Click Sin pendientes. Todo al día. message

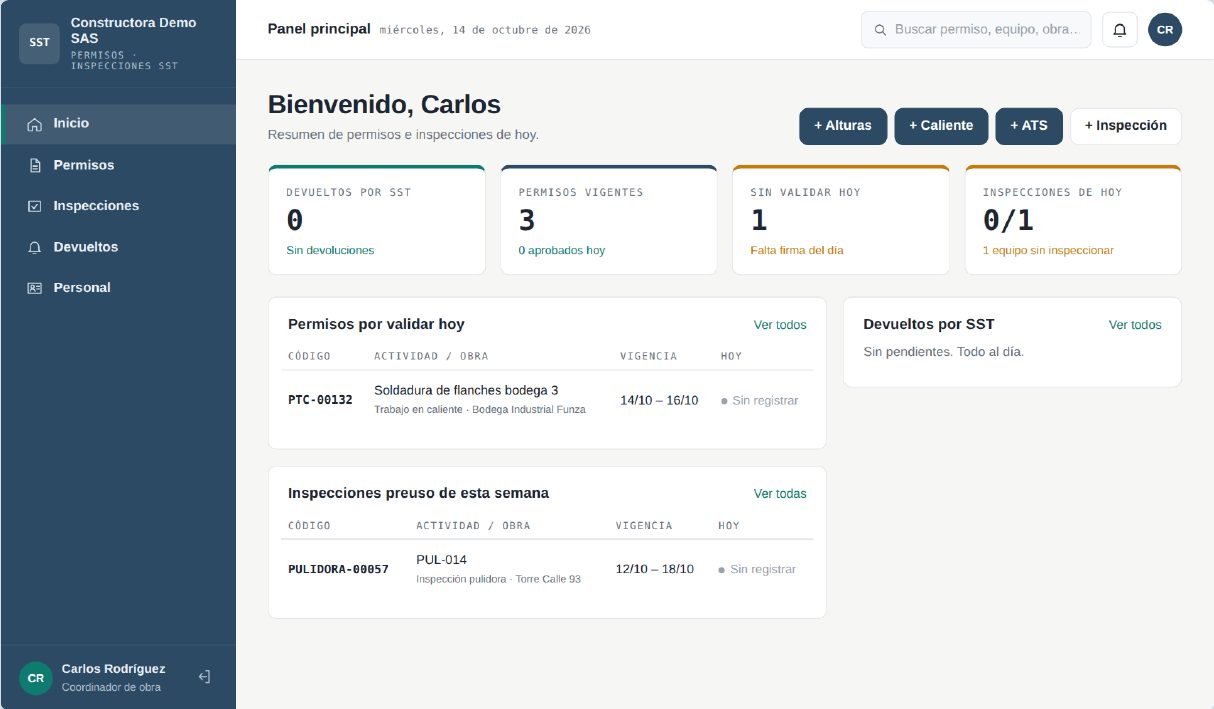pos(943,352)
